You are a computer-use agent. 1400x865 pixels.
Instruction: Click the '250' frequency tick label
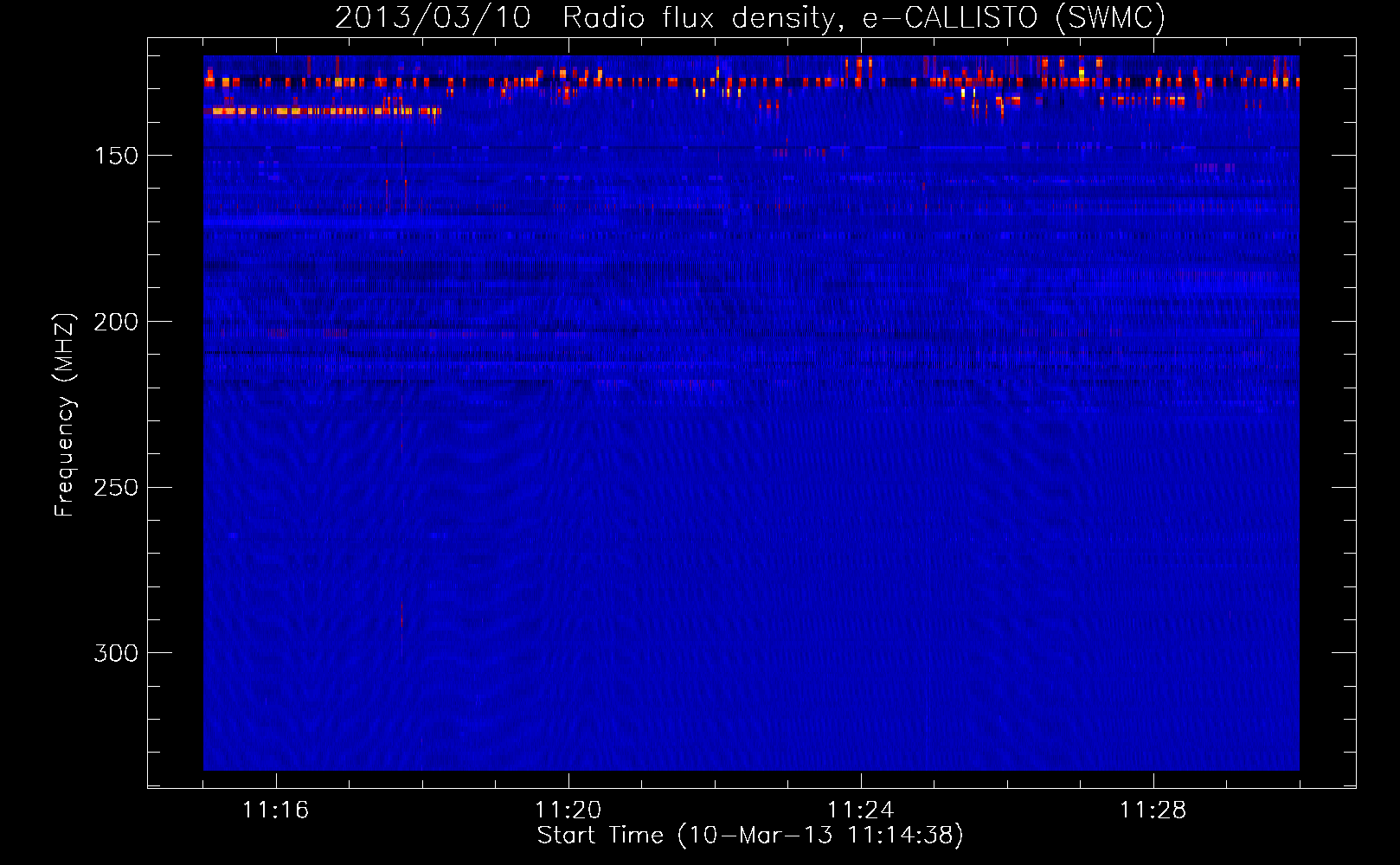click(116, 488)
